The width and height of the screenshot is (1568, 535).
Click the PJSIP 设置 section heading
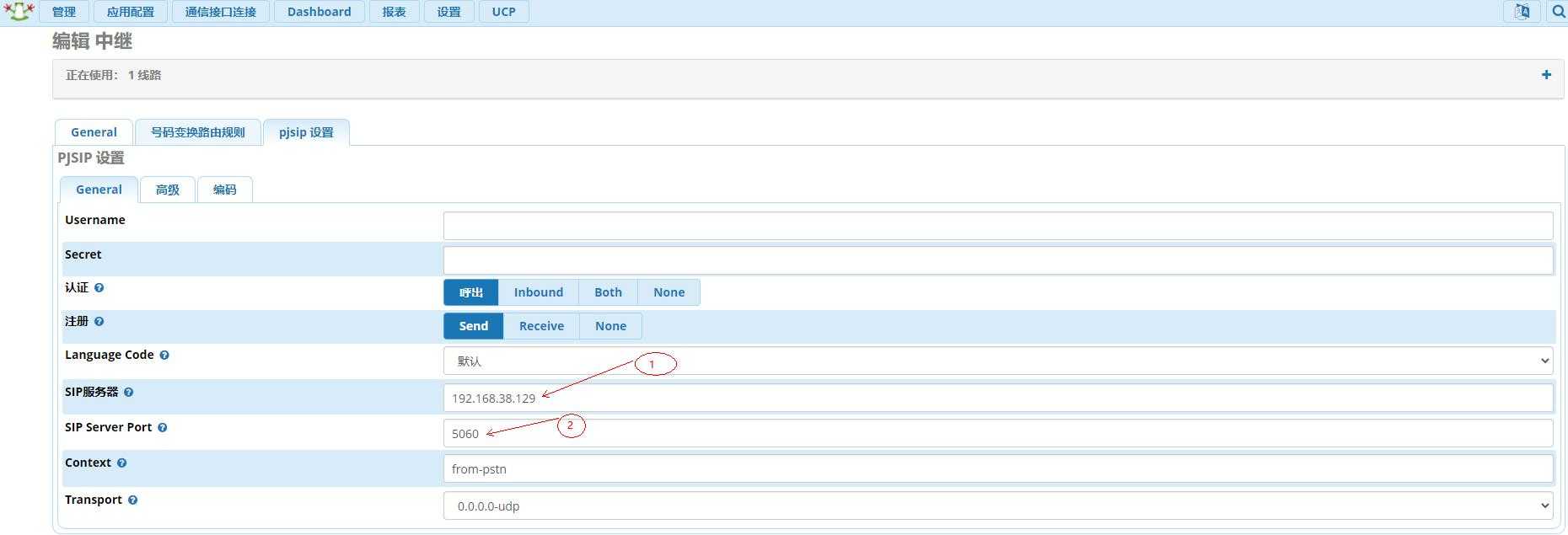91,158
